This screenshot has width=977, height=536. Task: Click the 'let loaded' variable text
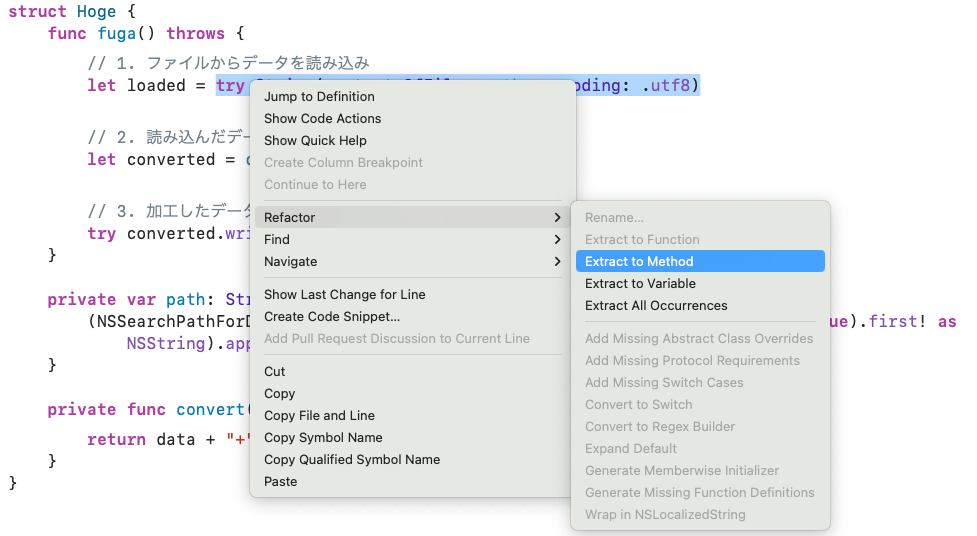(x=136, y=85)
